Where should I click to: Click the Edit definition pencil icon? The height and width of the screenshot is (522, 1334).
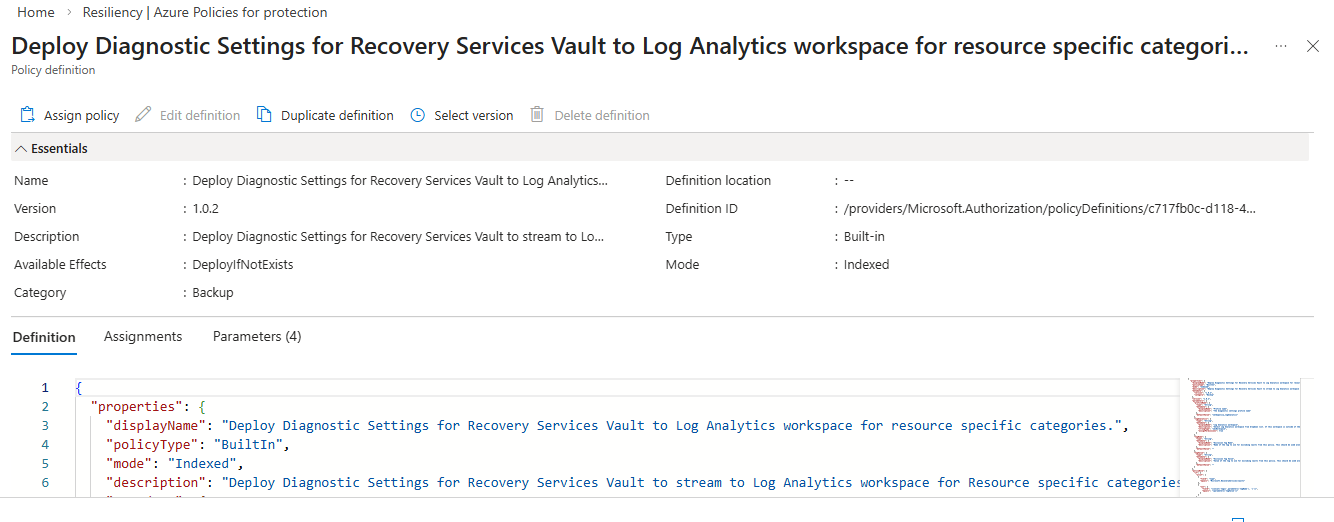[143, 115]
